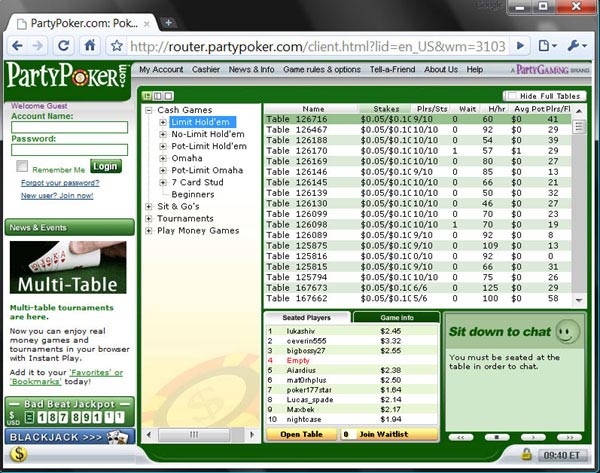
Task: Click the Join Waitlist button
Action: click(x=389, y=434)
